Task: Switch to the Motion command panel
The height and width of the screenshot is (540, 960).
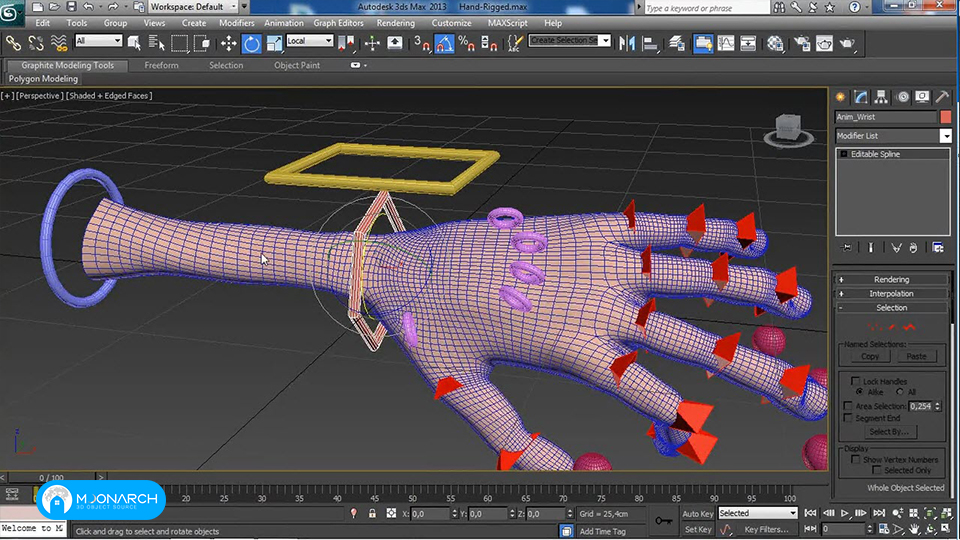Action: [x=902, y=97]
